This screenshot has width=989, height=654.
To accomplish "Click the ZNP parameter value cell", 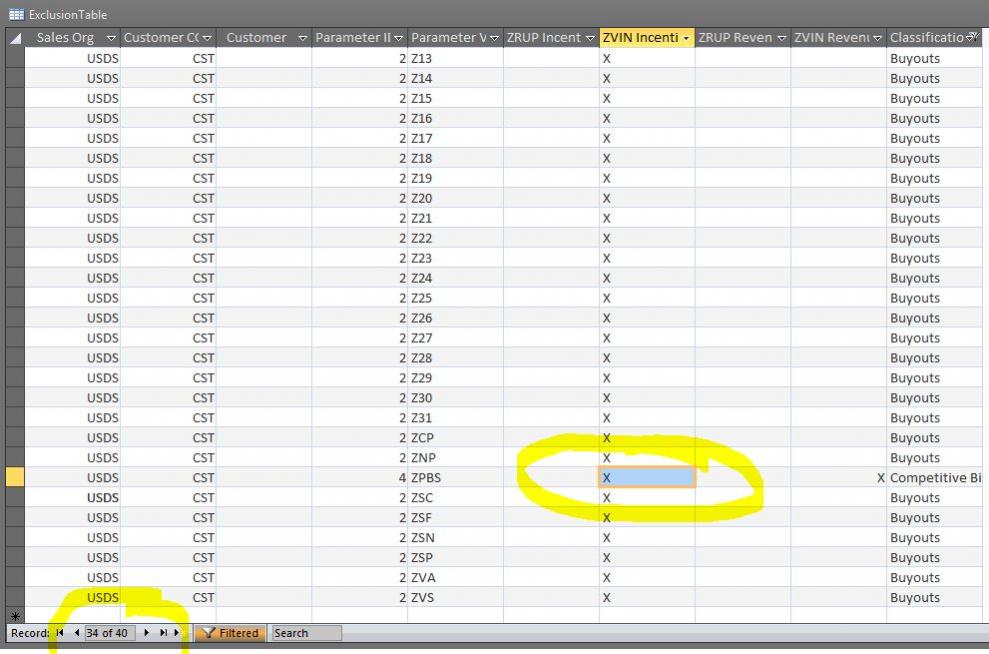I will [455, 457].
